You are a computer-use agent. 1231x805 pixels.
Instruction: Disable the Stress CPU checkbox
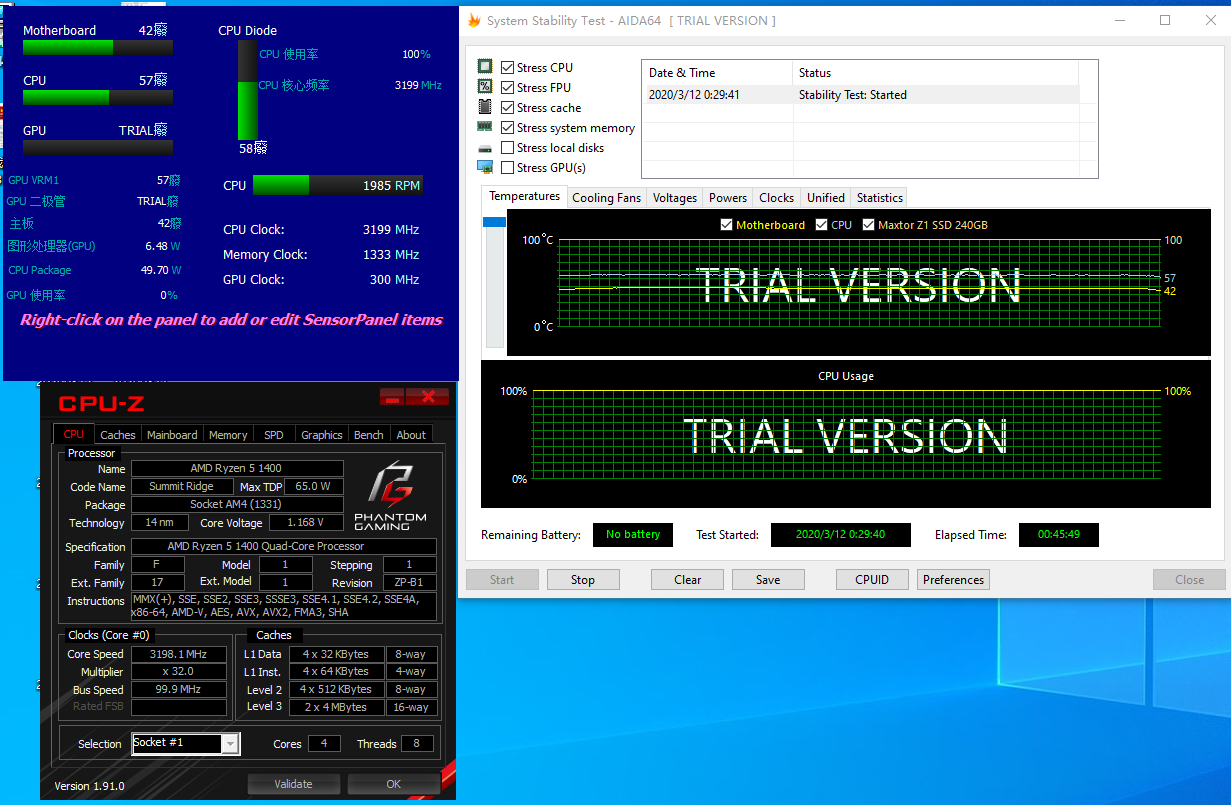point(508,67)
